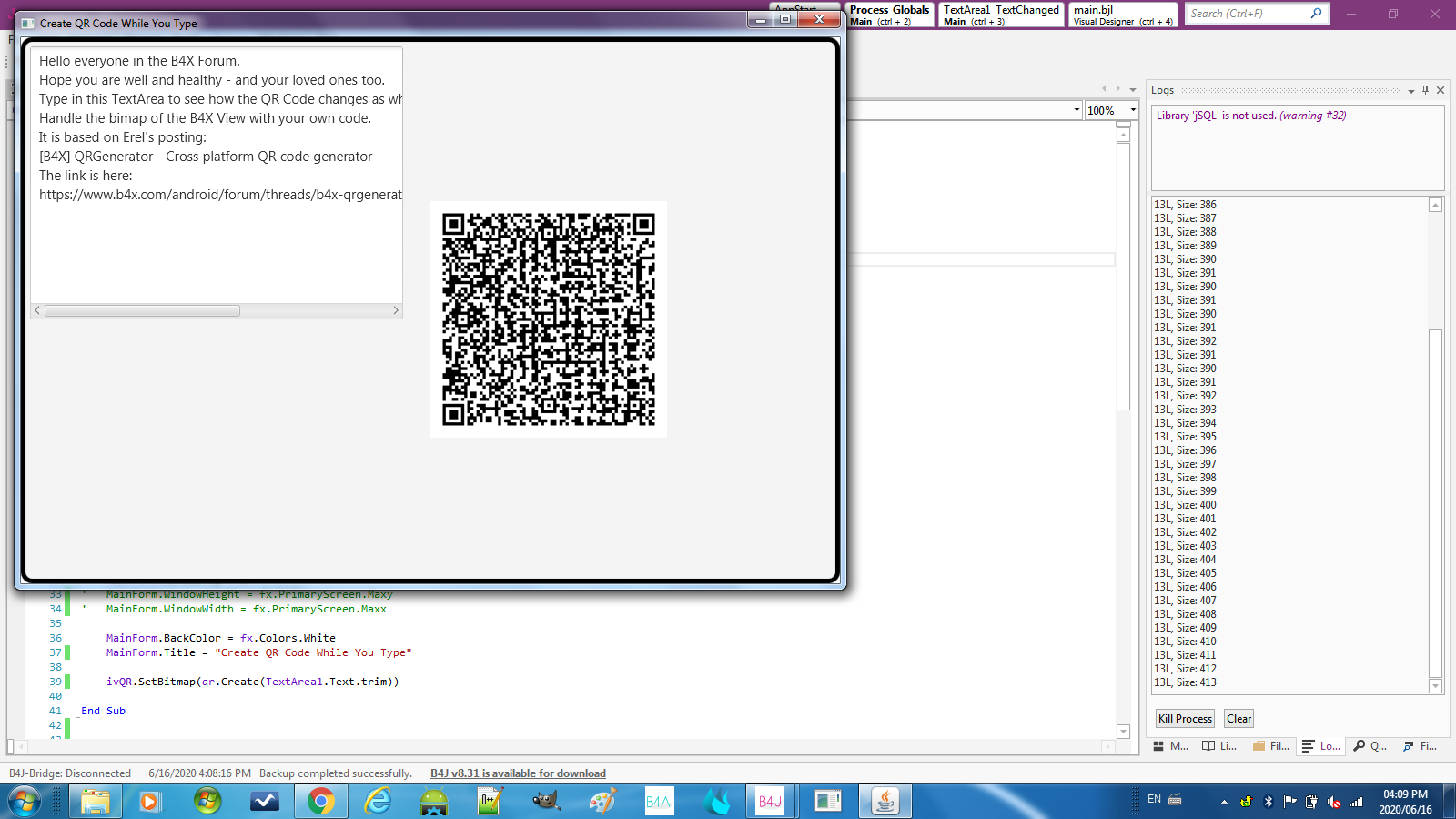
Task: Click left arrow of text area scrollbar
Action: pos(37,310)
